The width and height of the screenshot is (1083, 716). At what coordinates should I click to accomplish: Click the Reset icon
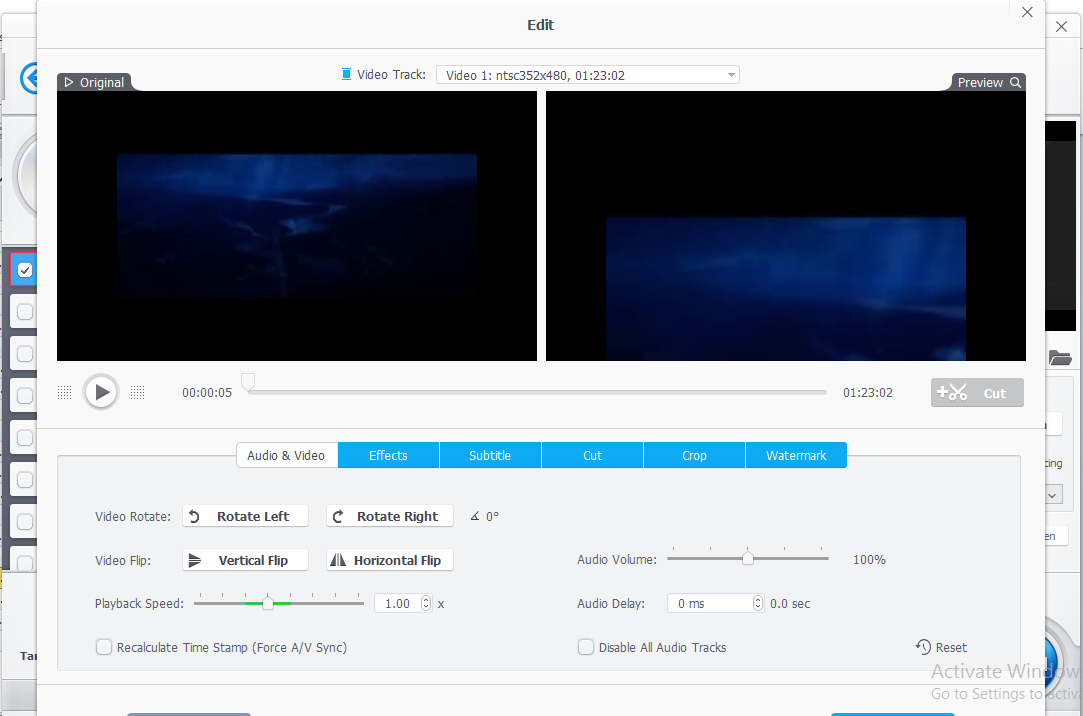point(924,647)
